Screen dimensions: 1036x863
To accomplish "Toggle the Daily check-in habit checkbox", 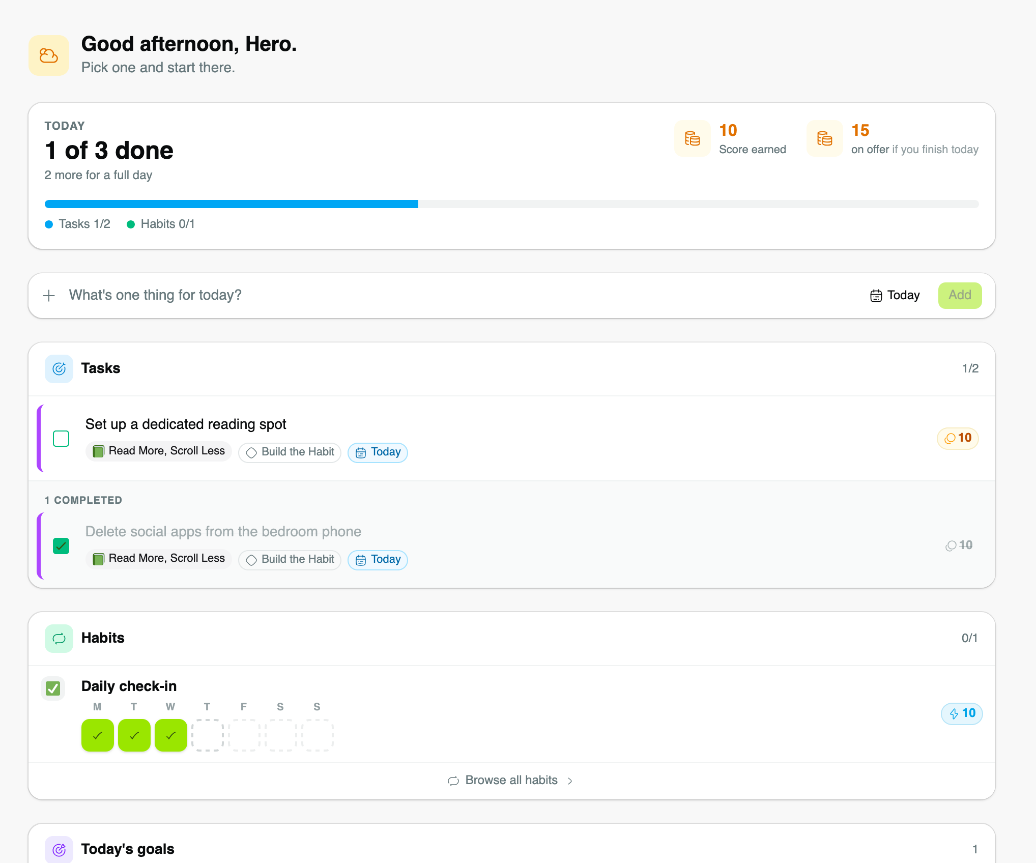I will [x=53, y=689].
